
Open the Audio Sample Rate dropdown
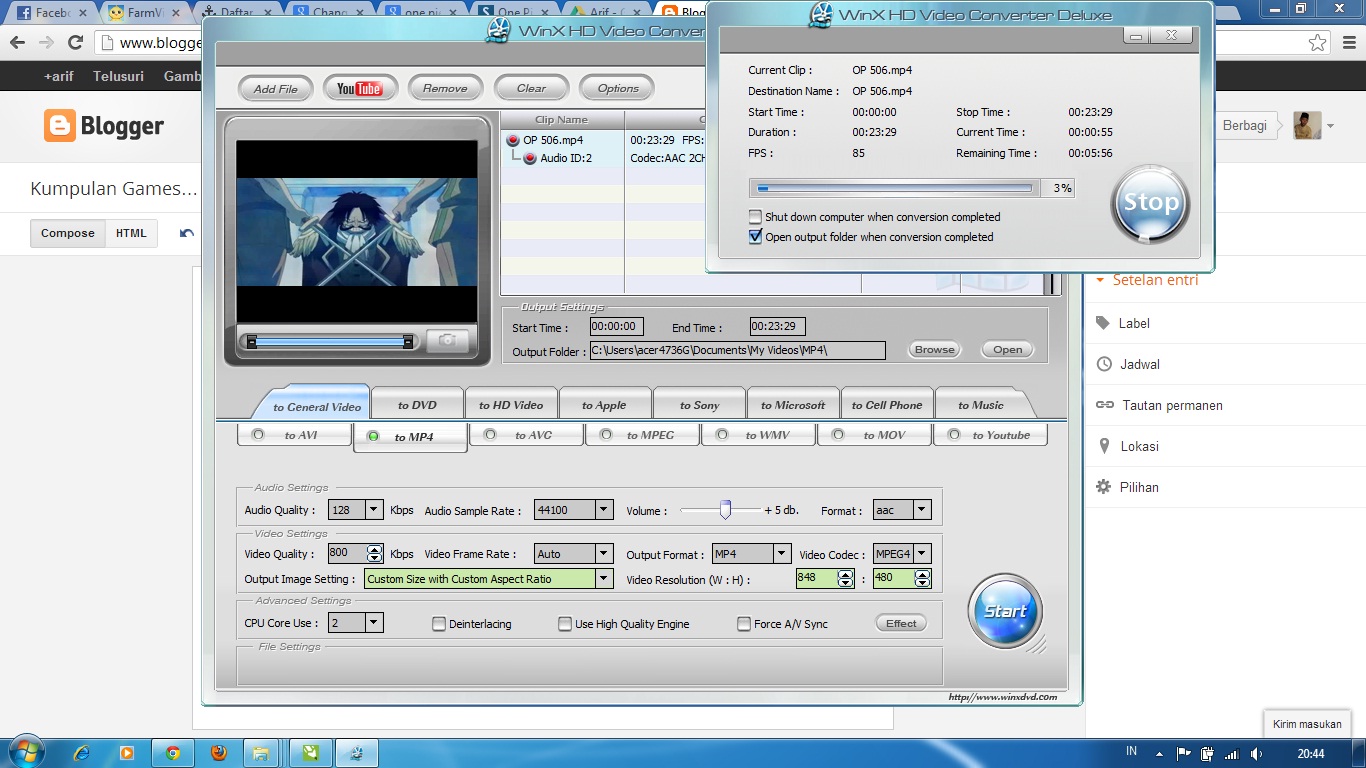coord(604,510)
